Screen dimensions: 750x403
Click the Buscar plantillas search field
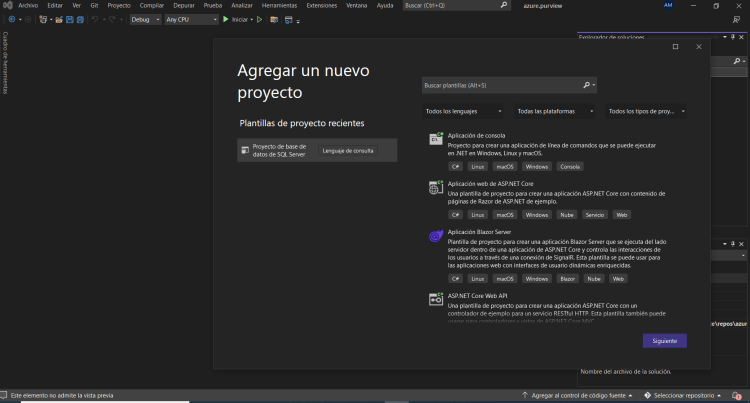500,85
